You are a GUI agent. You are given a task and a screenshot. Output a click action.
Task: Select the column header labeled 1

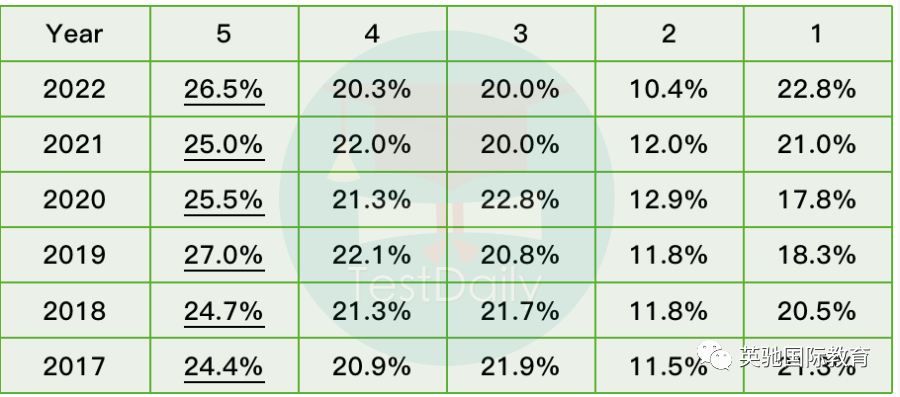(x=817, y=34)
